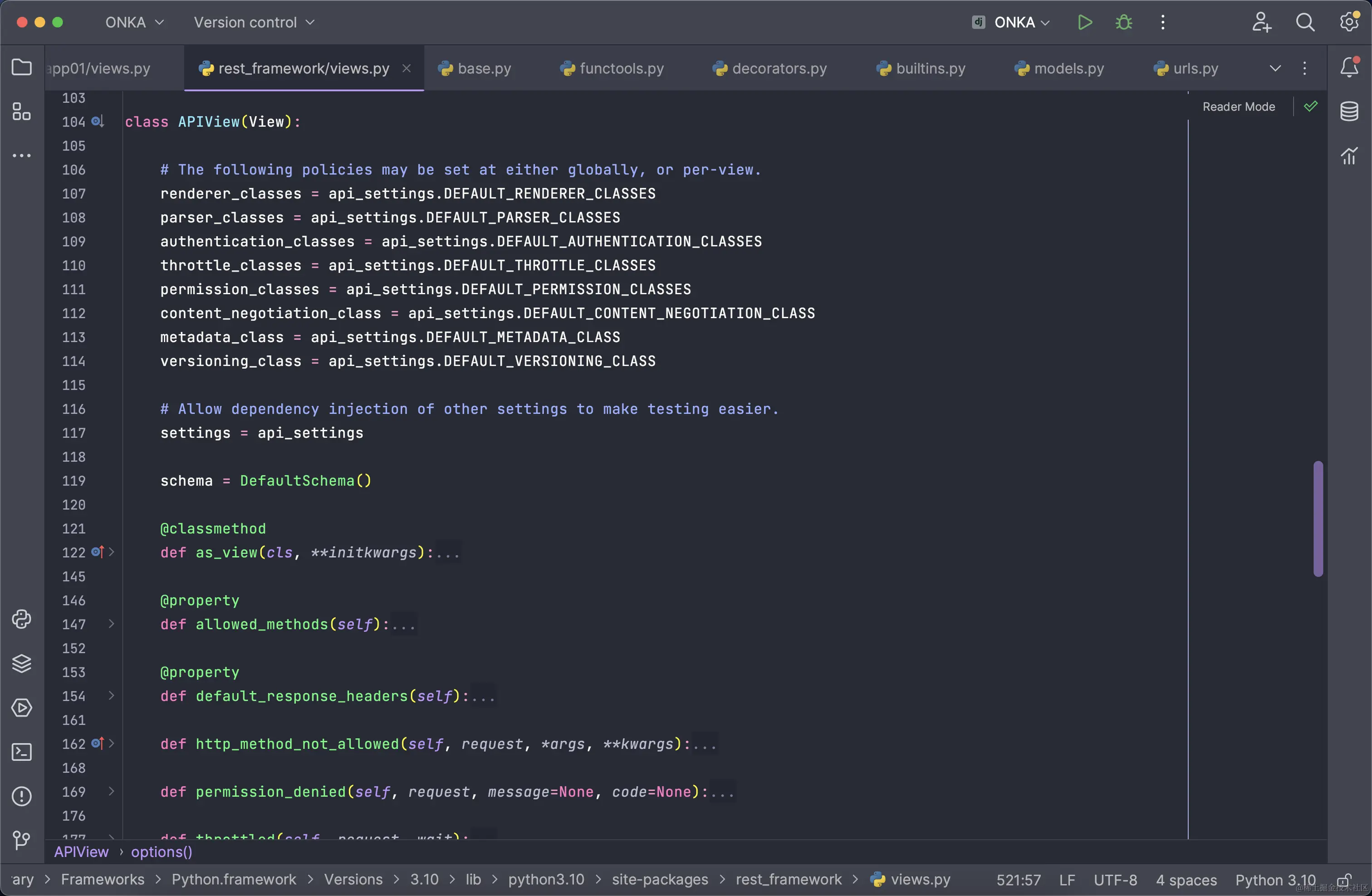The height and width of the screenshot is (896, 1372).
Task: Open the ONKA project dropdown
Action: 134,23
